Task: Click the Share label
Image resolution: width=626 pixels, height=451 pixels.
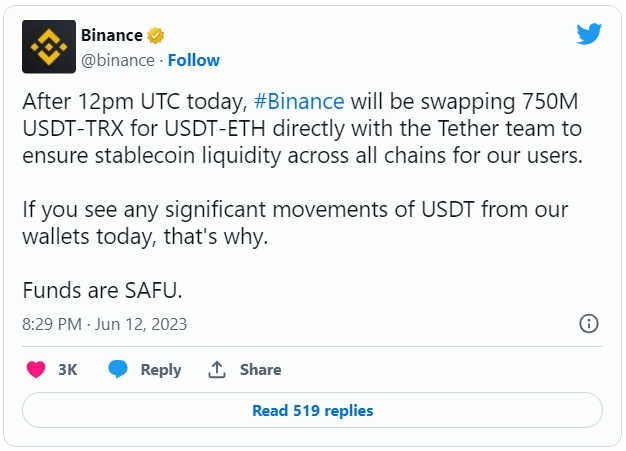Action: (x=260, y=370)
